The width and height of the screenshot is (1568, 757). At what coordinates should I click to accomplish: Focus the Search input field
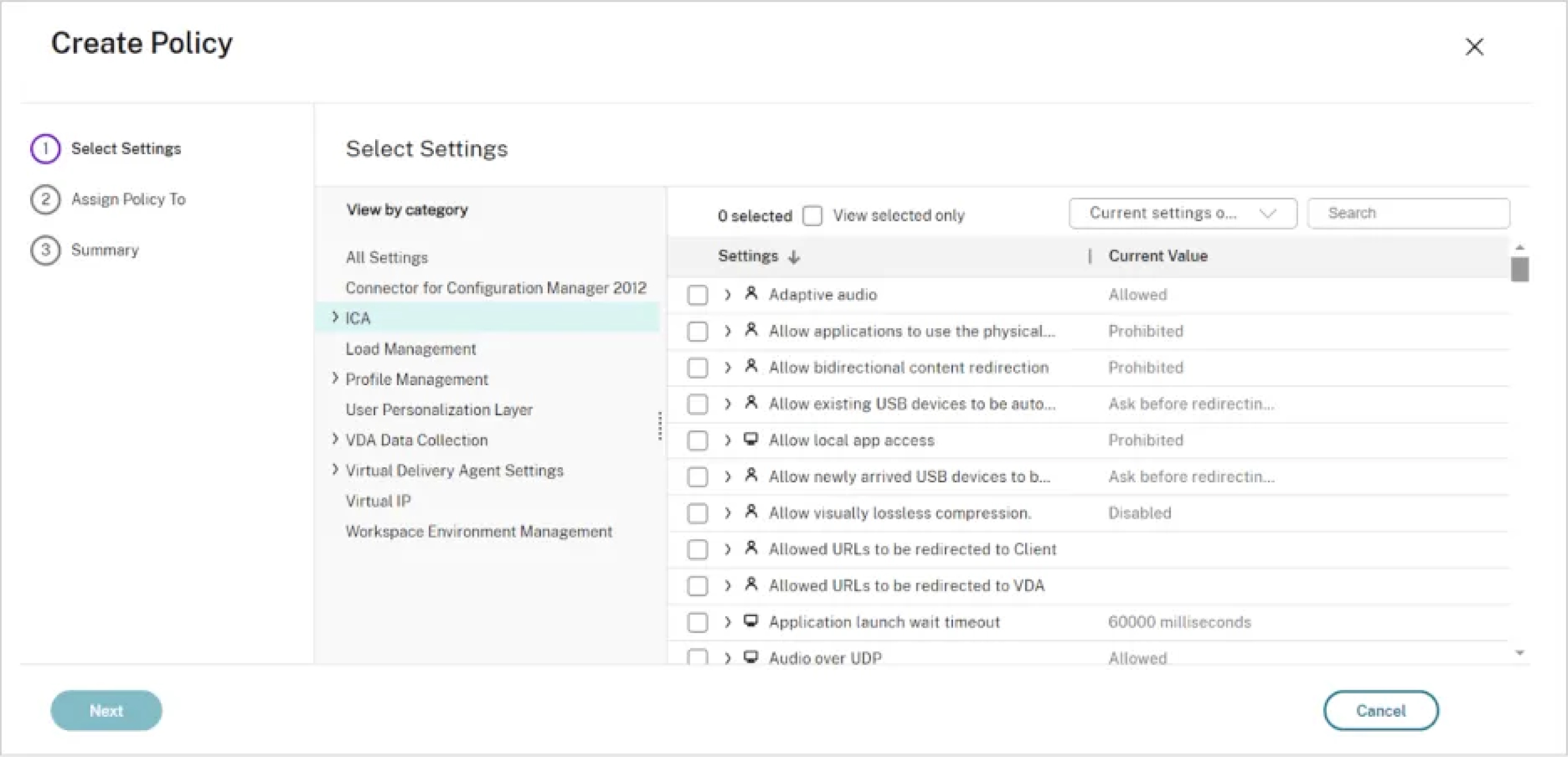(x=1408, y=214)
